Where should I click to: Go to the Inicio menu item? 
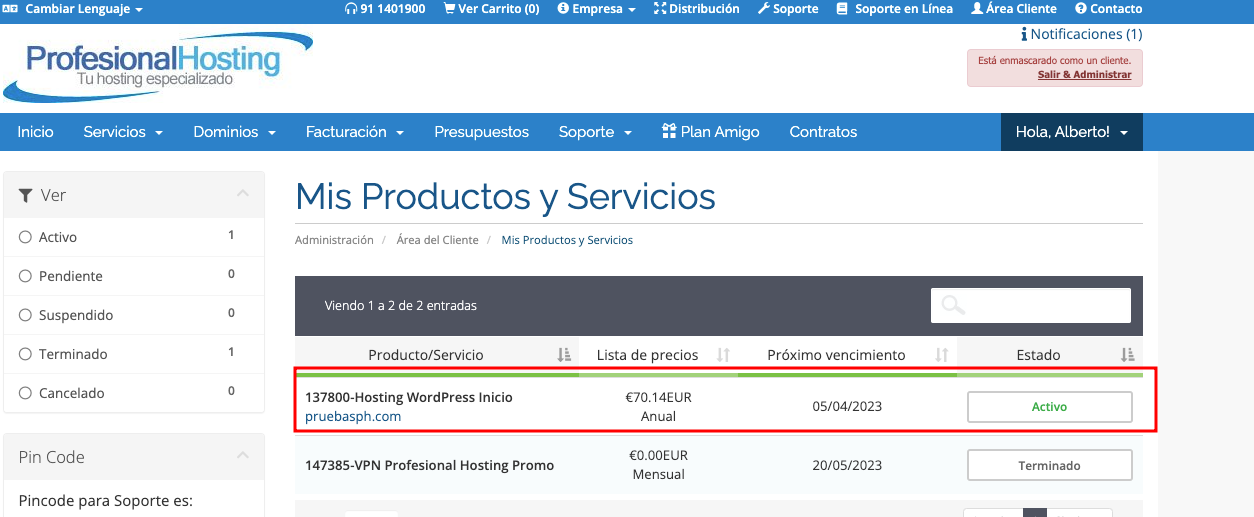click(x=35, y=132)
